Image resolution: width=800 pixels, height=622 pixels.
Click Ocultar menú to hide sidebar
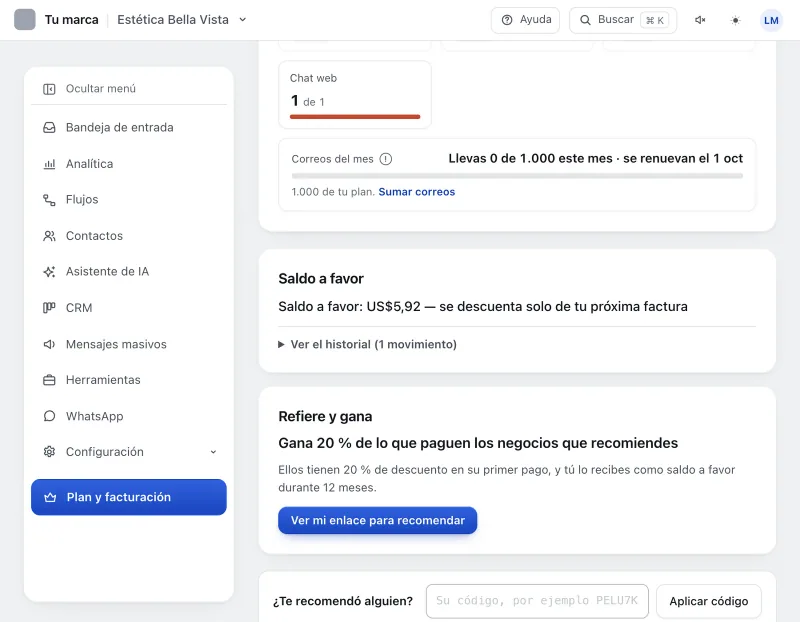coord(129,89)
